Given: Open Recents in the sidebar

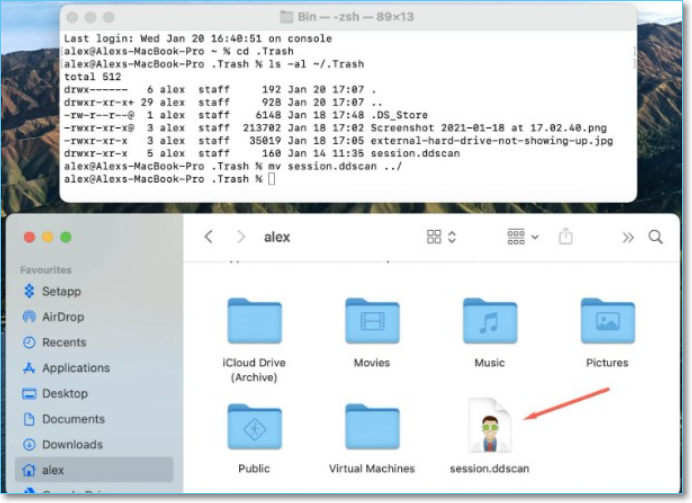Looking at the screenshot, I should (64, 342).
